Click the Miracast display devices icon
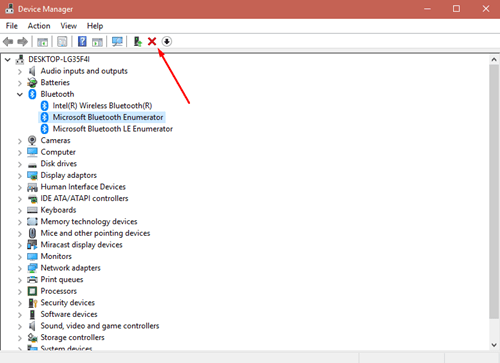The width and height of the screenshot is (500, 363). click(x=32, y=245)
